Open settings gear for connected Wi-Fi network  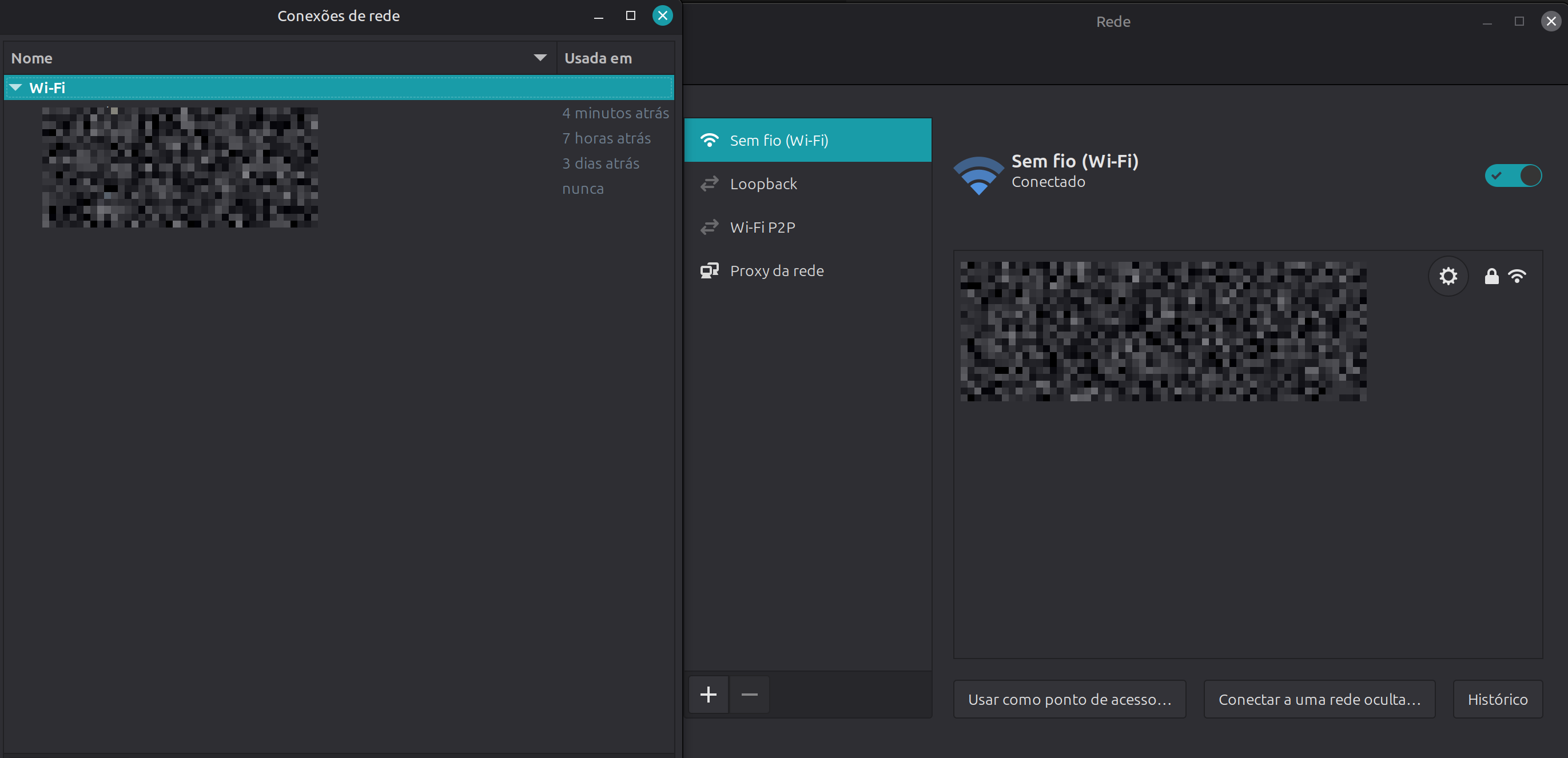[x=1447, y=276]
